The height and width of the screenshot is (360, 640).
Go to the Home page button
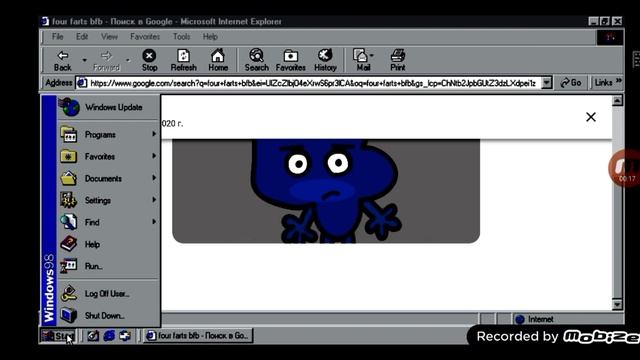pos(218,60)
